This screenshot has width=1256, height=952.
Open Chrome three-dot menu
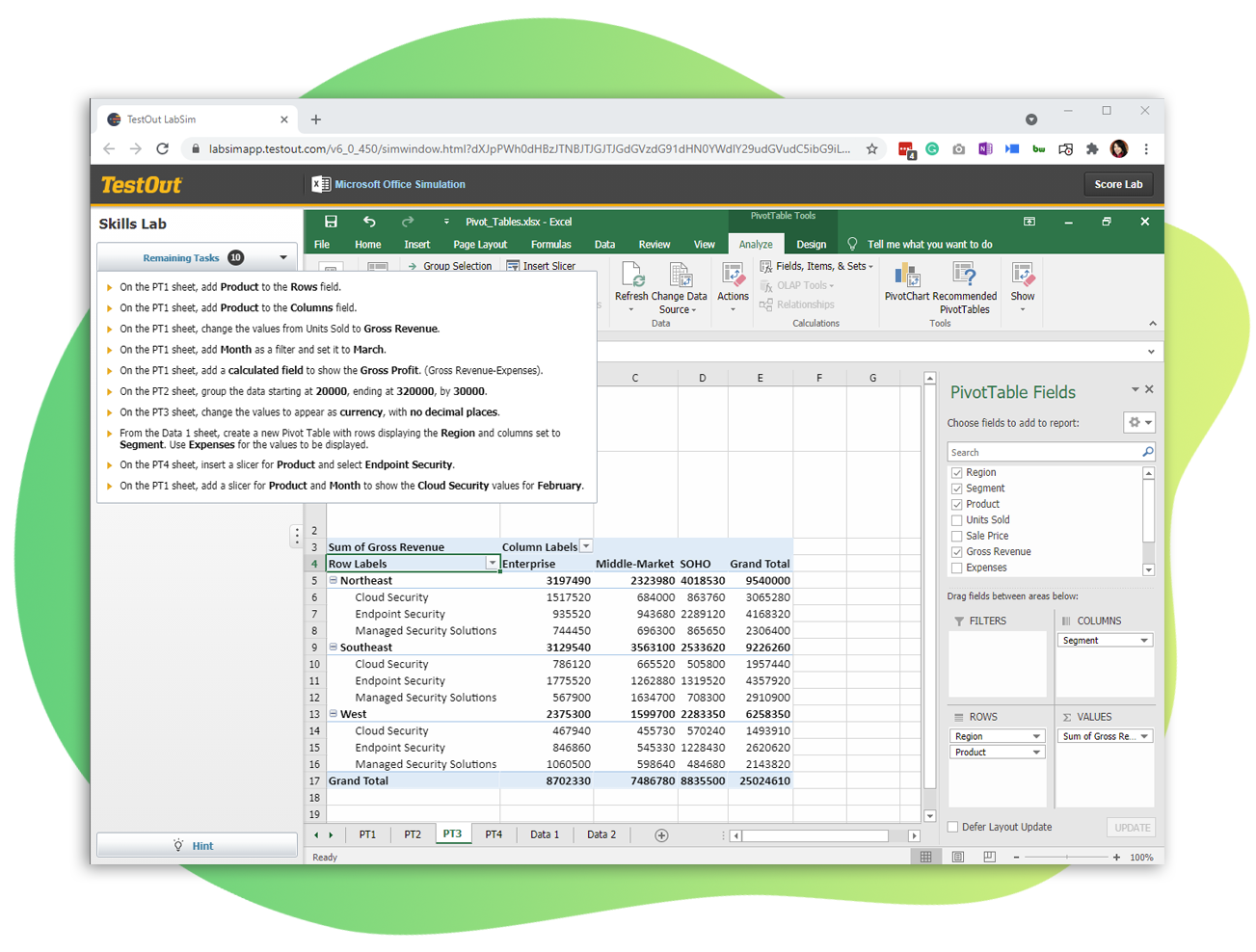click(x=1146, y=148)
